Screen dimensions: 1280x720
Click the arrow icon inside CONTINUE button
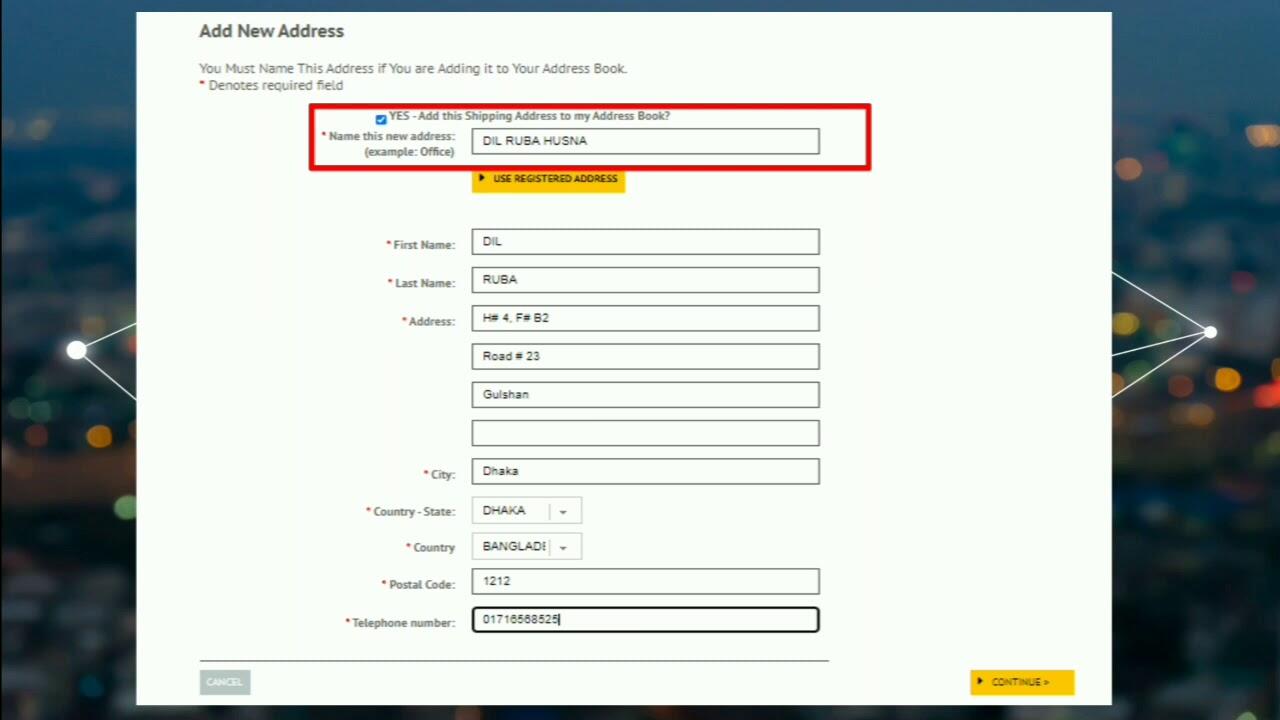[x=981, y=682]
